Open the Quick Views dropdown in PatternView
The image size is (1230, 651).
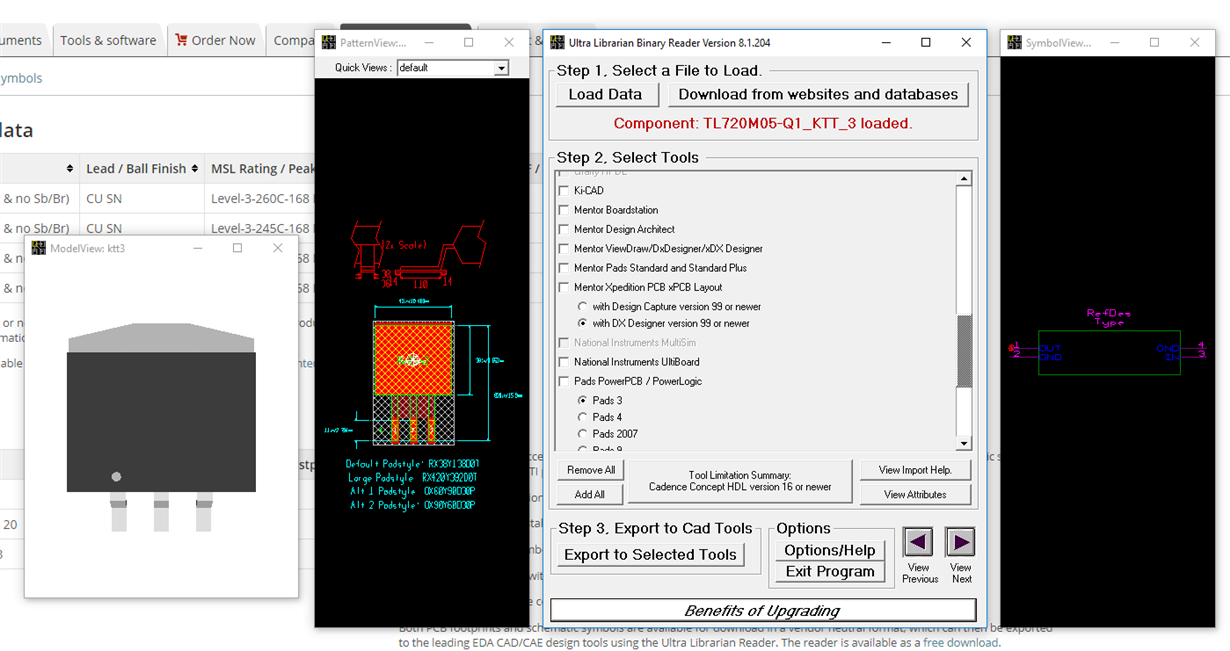[x=502, y=68]
